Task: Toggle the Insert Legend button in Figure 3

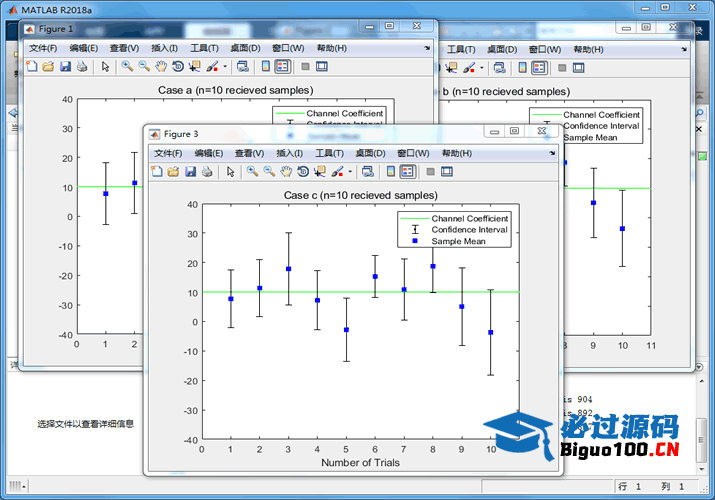Action: (408, 172)
